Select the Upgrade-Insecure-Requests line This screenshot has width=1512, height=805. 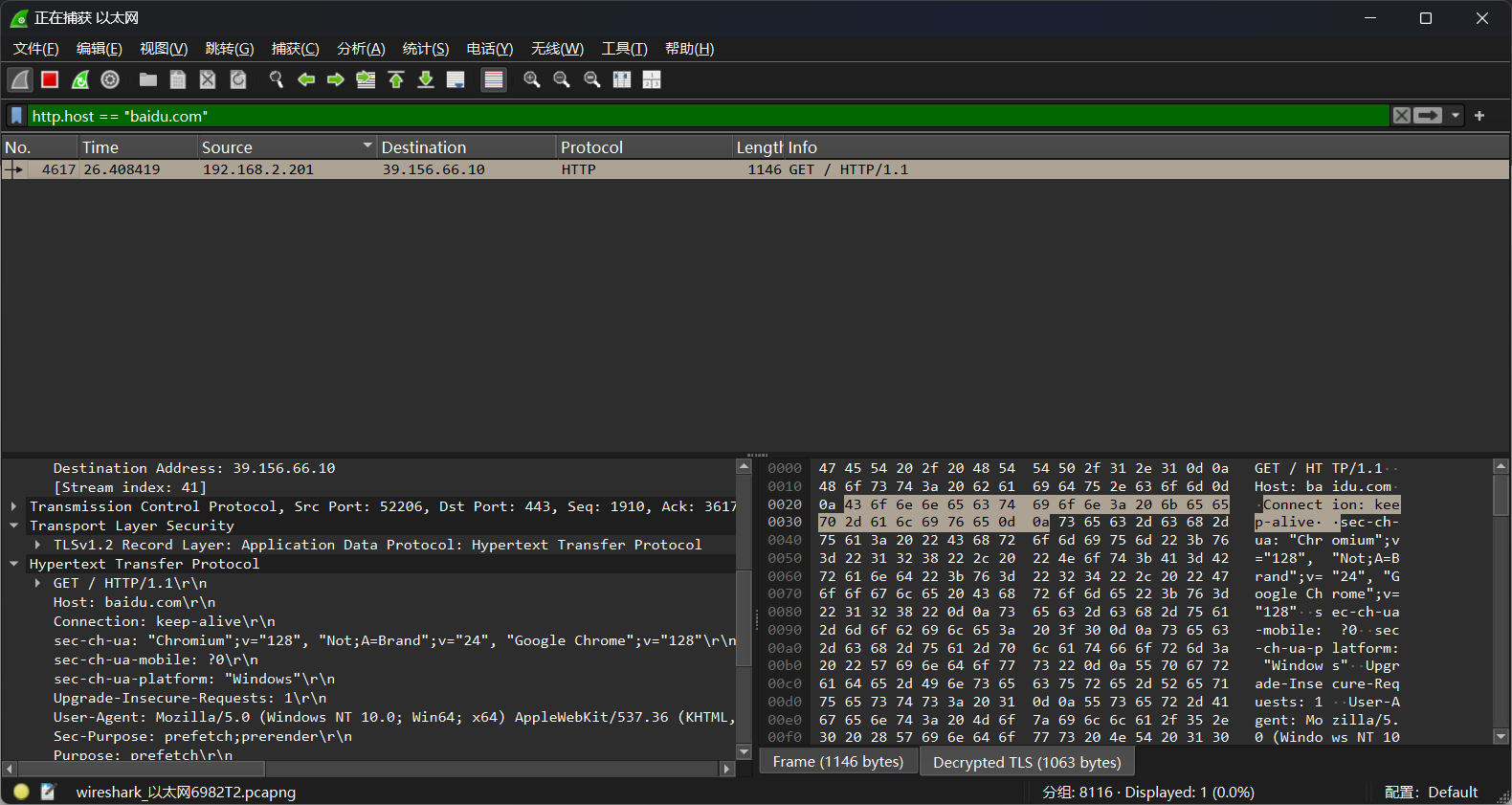[189, 698]
